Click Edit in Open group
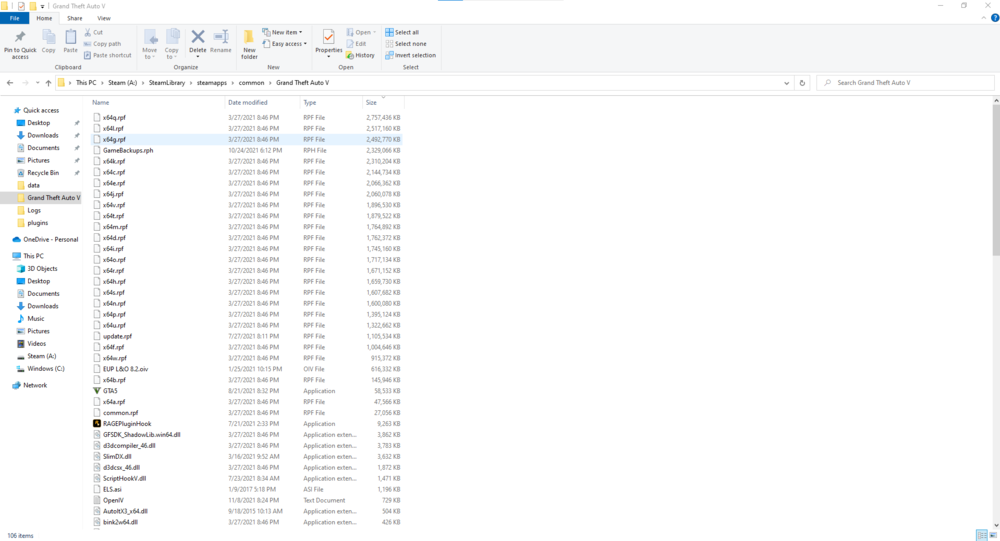 [357, 44]
